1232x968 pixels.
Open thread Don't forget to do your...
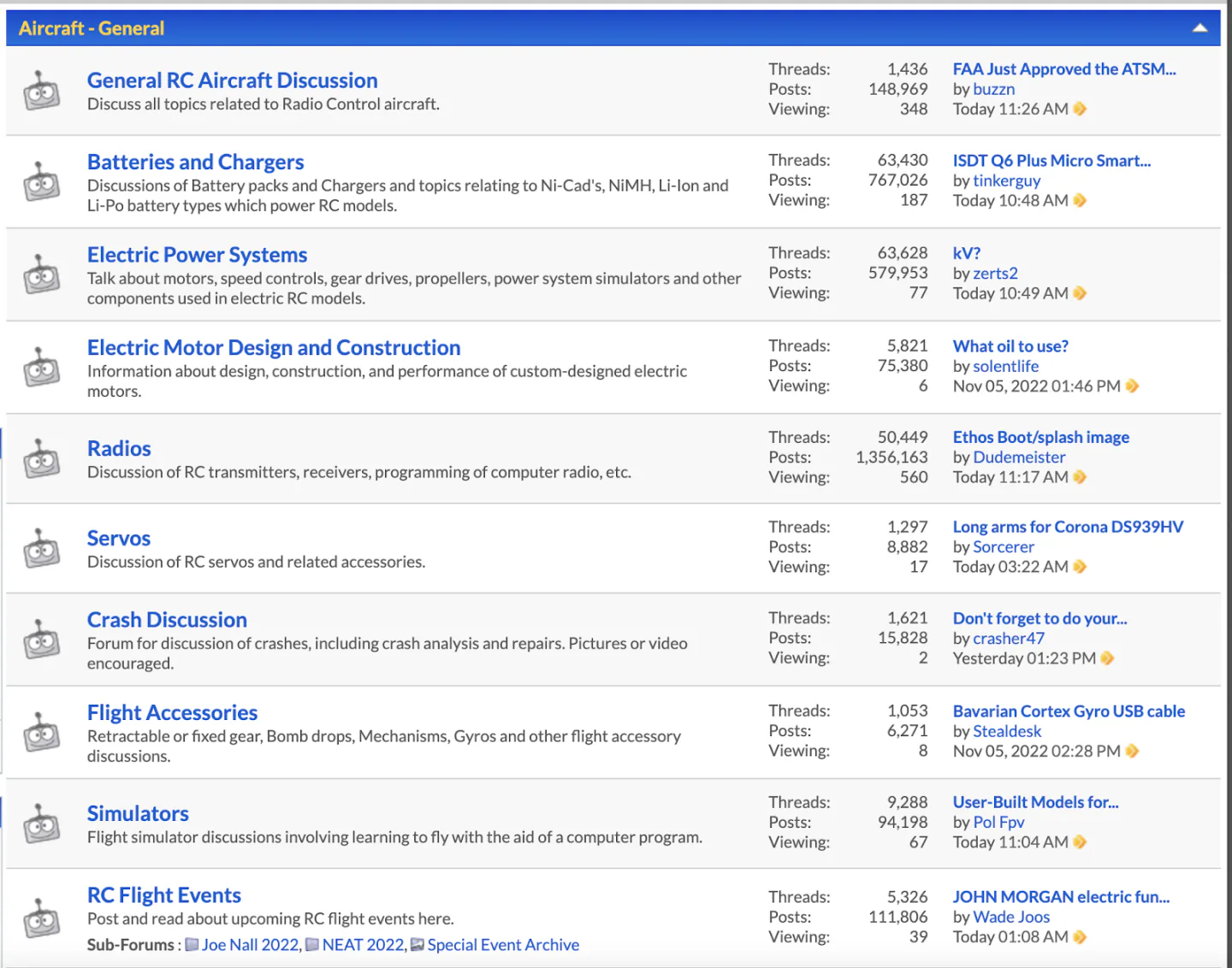pyautogui.click(x=1040, y=618)
